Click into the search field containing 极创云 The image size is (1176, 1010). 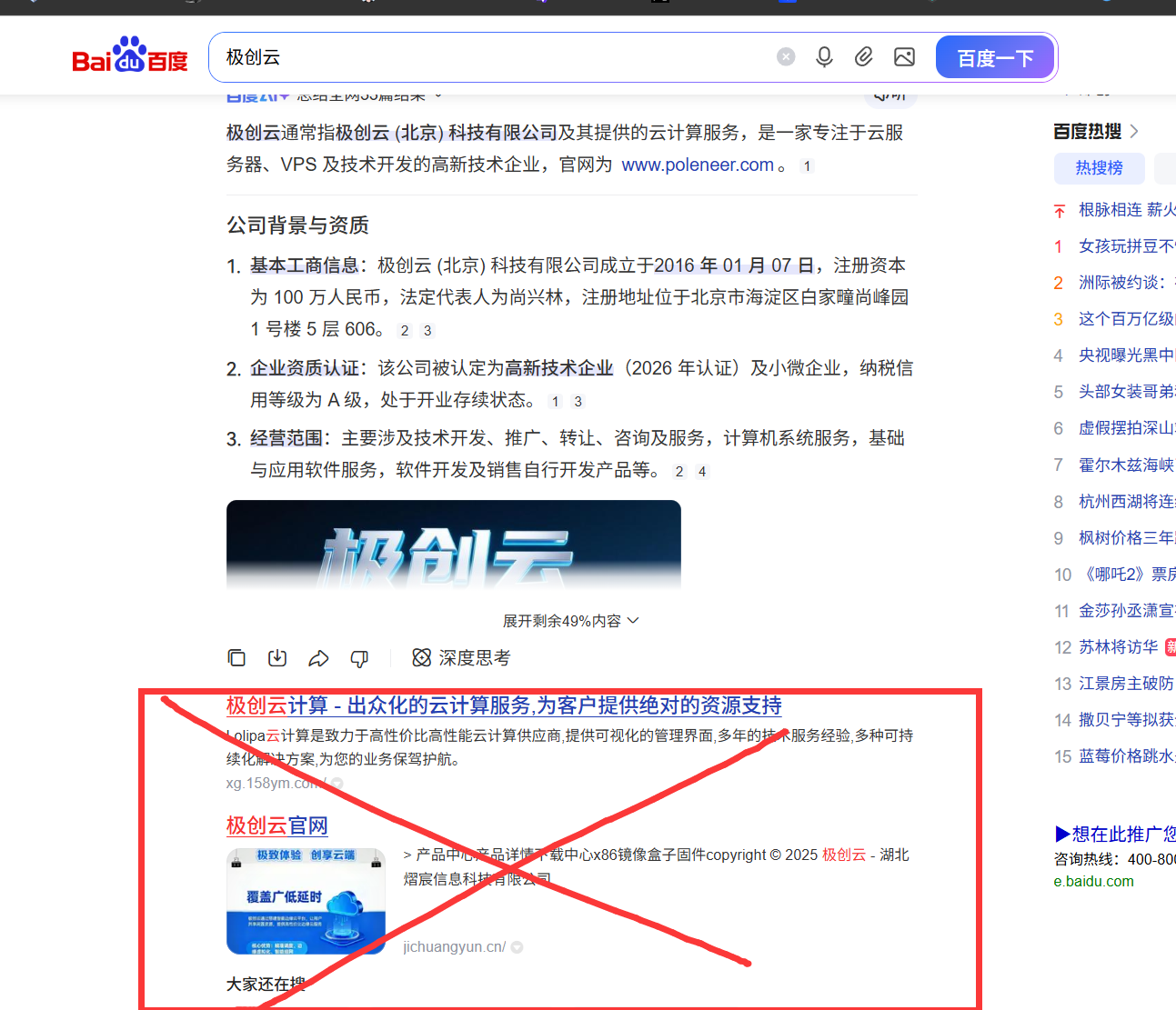491,57
